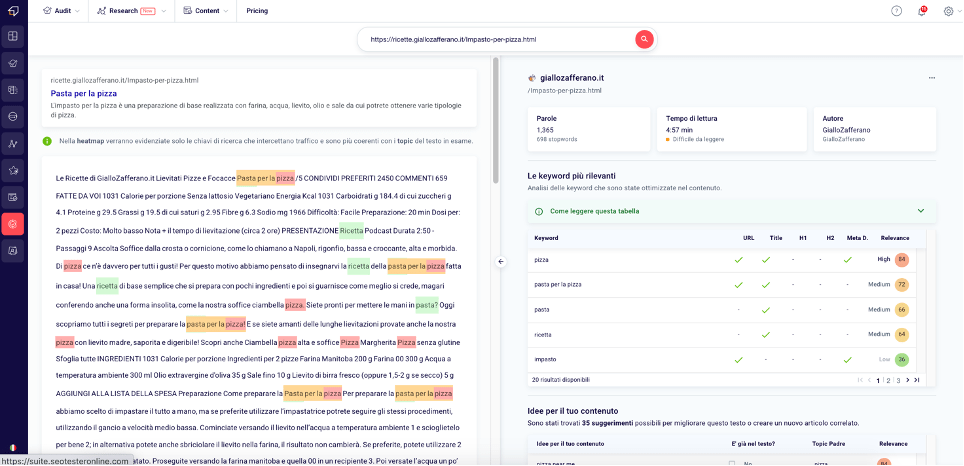Select the active red sidebar tool icon

[13, 224]
